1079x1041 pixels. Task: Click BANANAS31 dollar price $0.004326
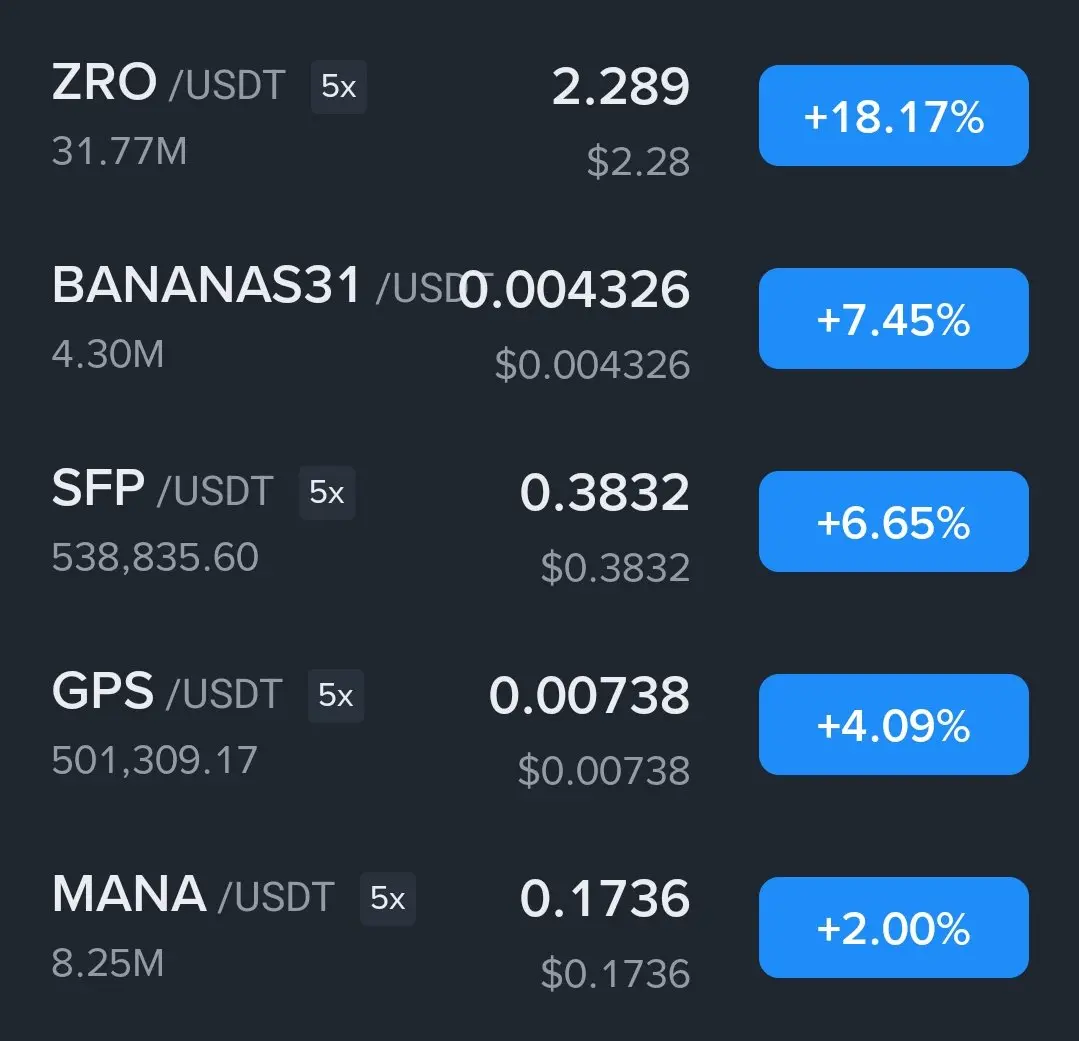tap(592, 365)
